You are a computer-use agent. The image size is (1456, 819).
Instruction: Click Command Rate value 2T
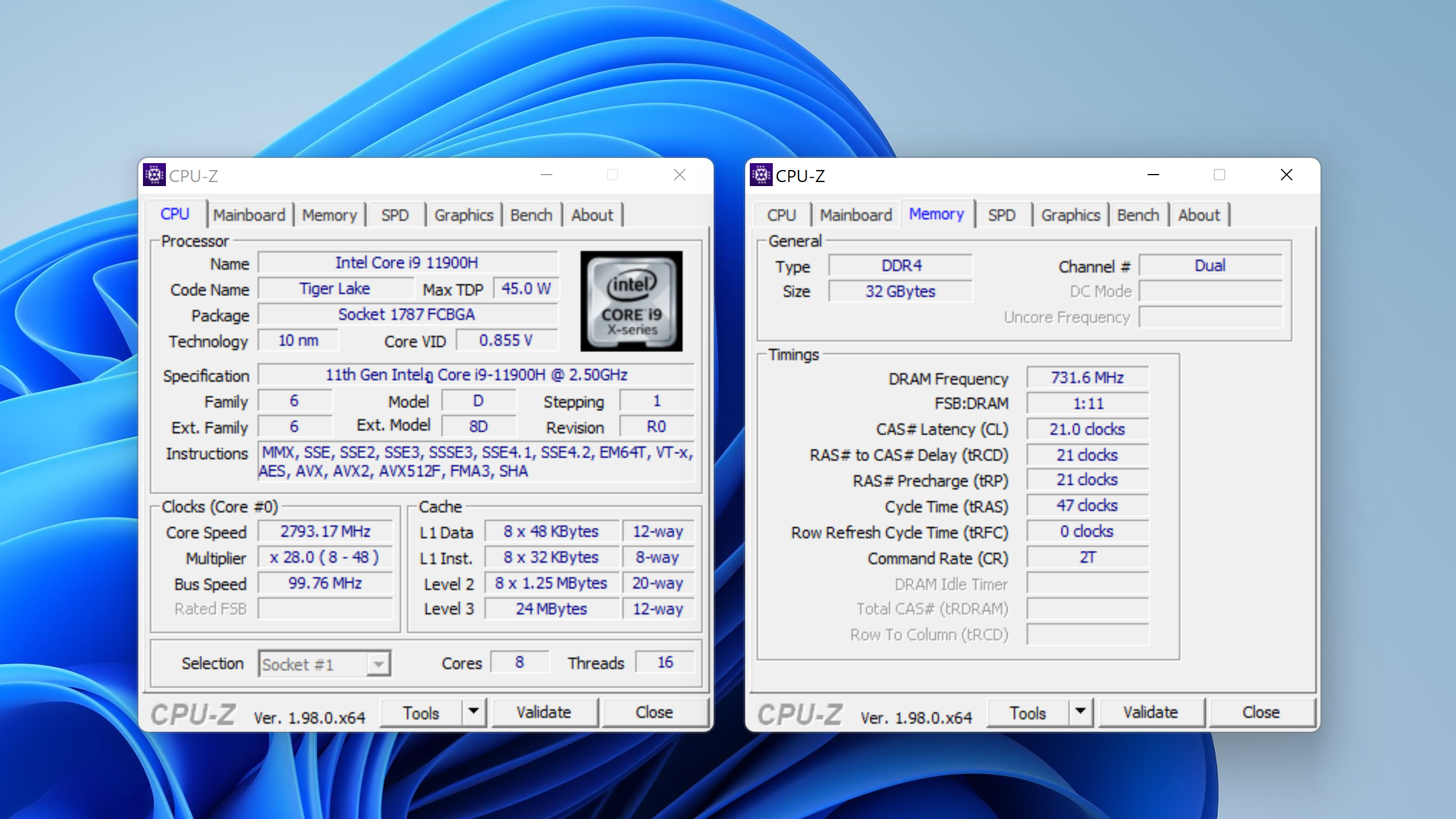(1087, 557)
